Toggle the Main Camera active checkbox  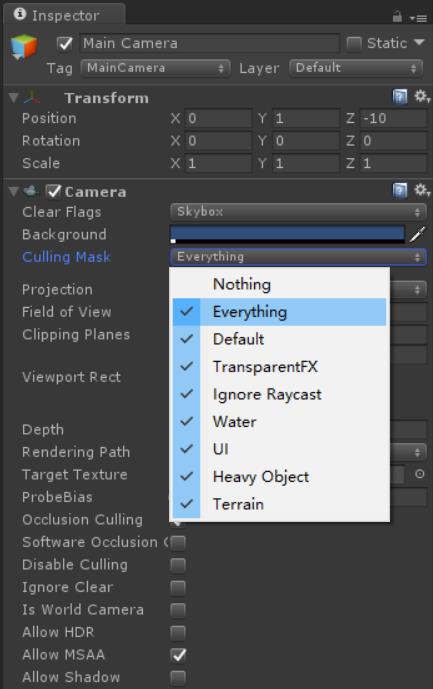coord(65,44)
